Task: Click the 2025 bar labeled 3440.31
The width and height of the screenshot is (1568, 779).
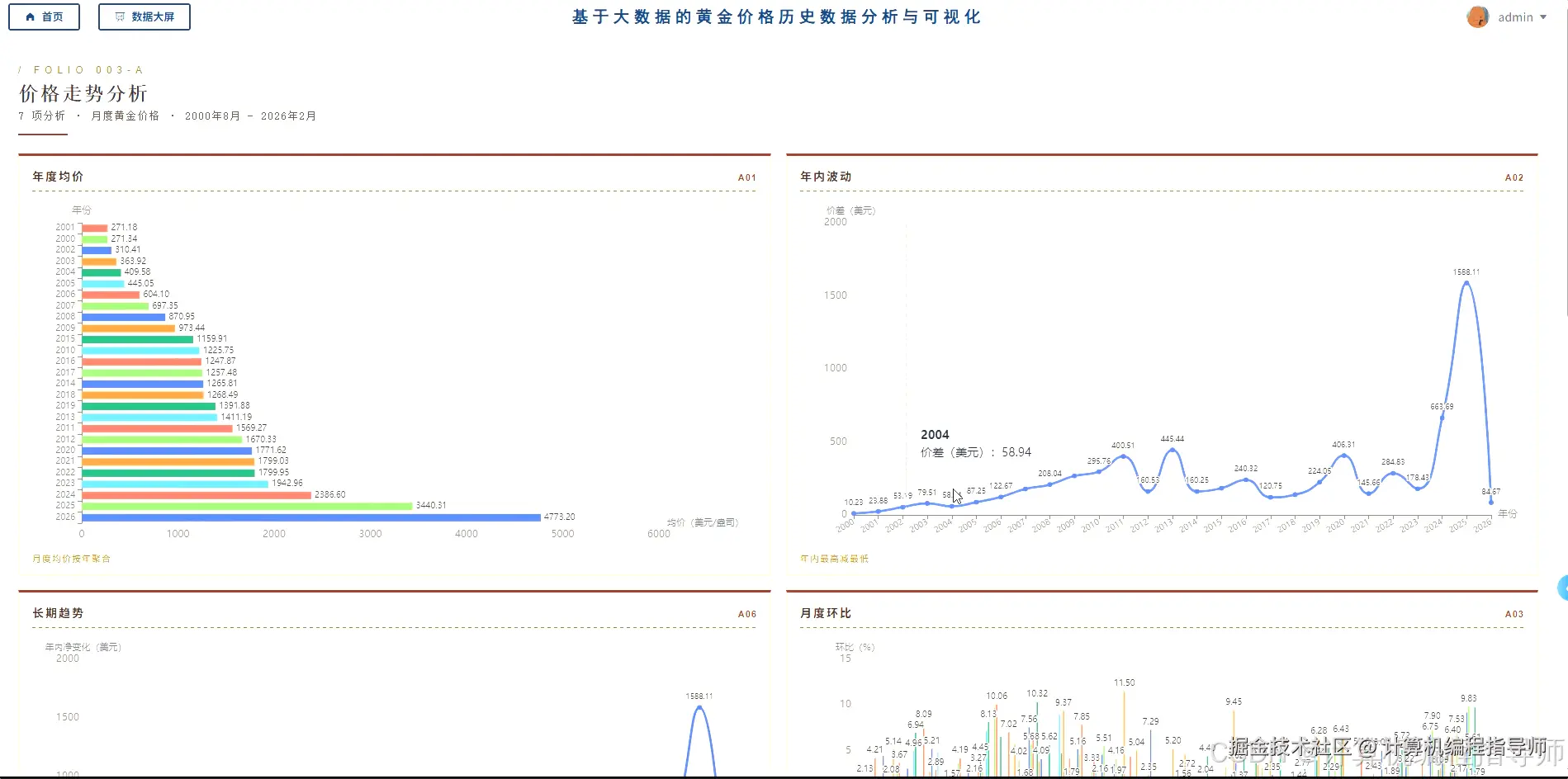Action: 247,506
